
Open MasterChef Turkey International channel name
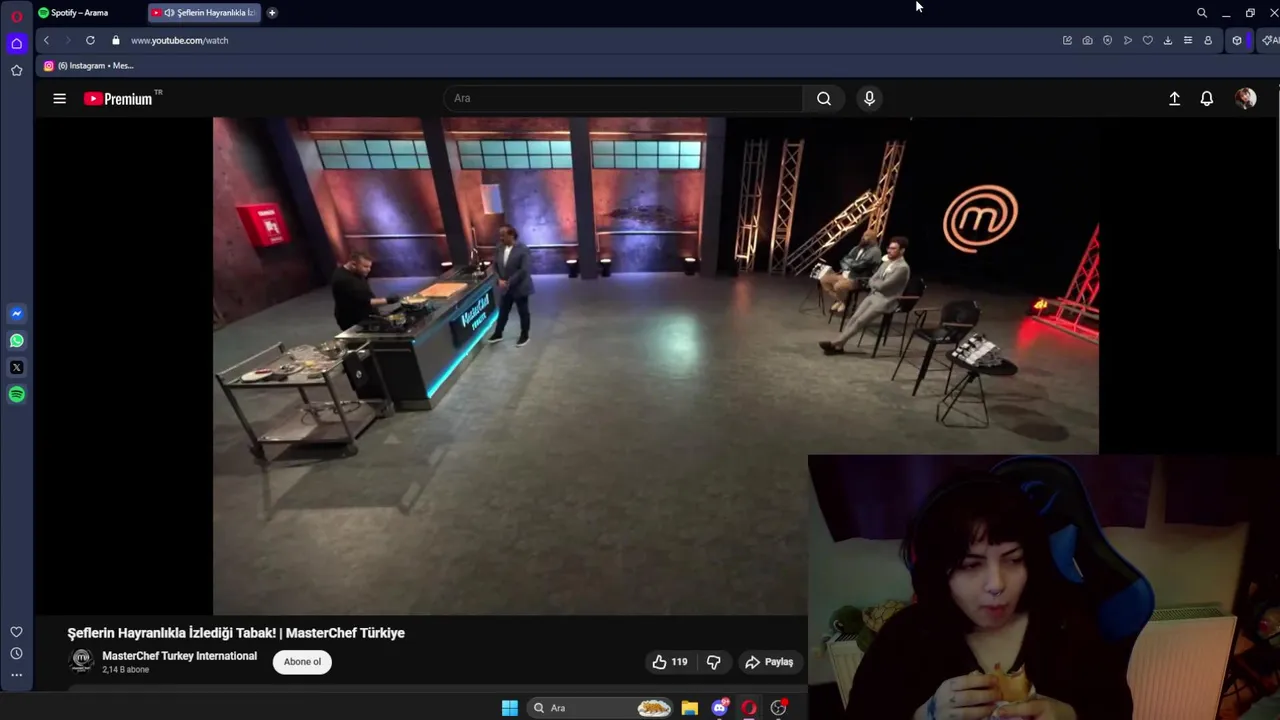point(179,656)
